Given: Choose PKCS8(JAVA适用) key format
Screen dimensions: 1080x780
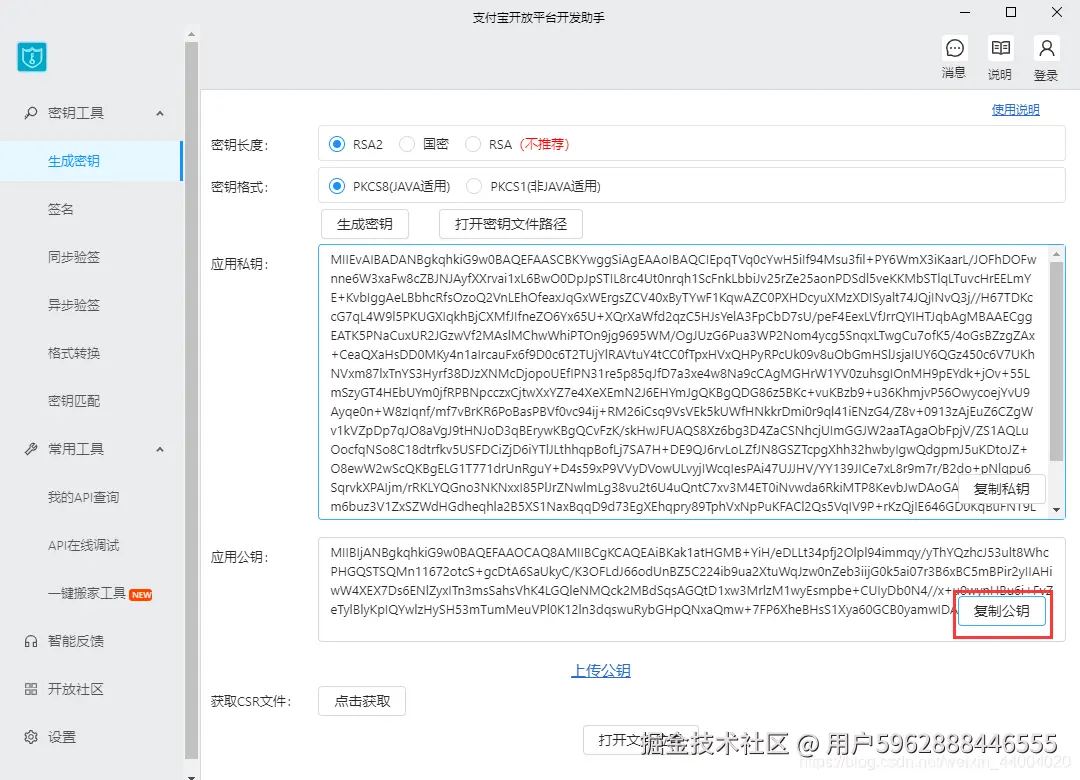Looking at the screenshot, I should 337,186.
